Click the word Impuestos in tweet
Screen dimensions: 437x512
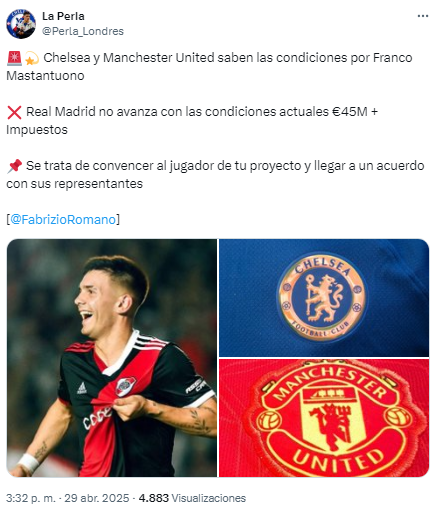pos(37,130)
